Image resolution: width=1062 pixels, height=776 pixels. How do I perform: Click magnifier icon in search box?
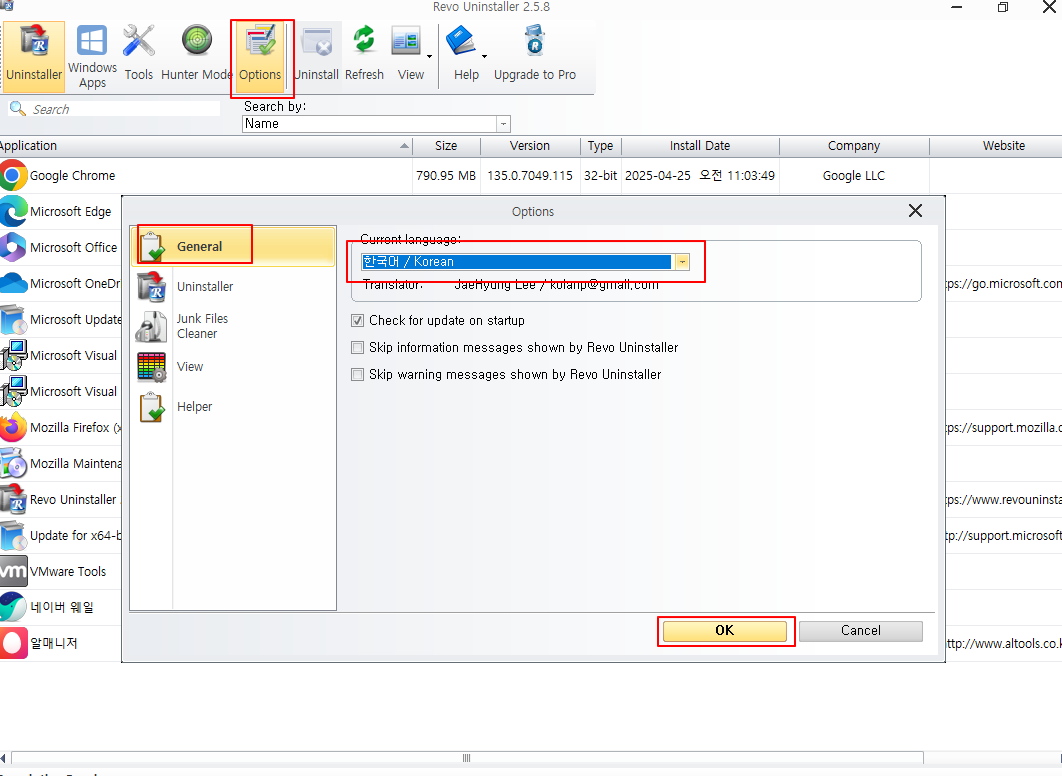[x=18, y=108]
